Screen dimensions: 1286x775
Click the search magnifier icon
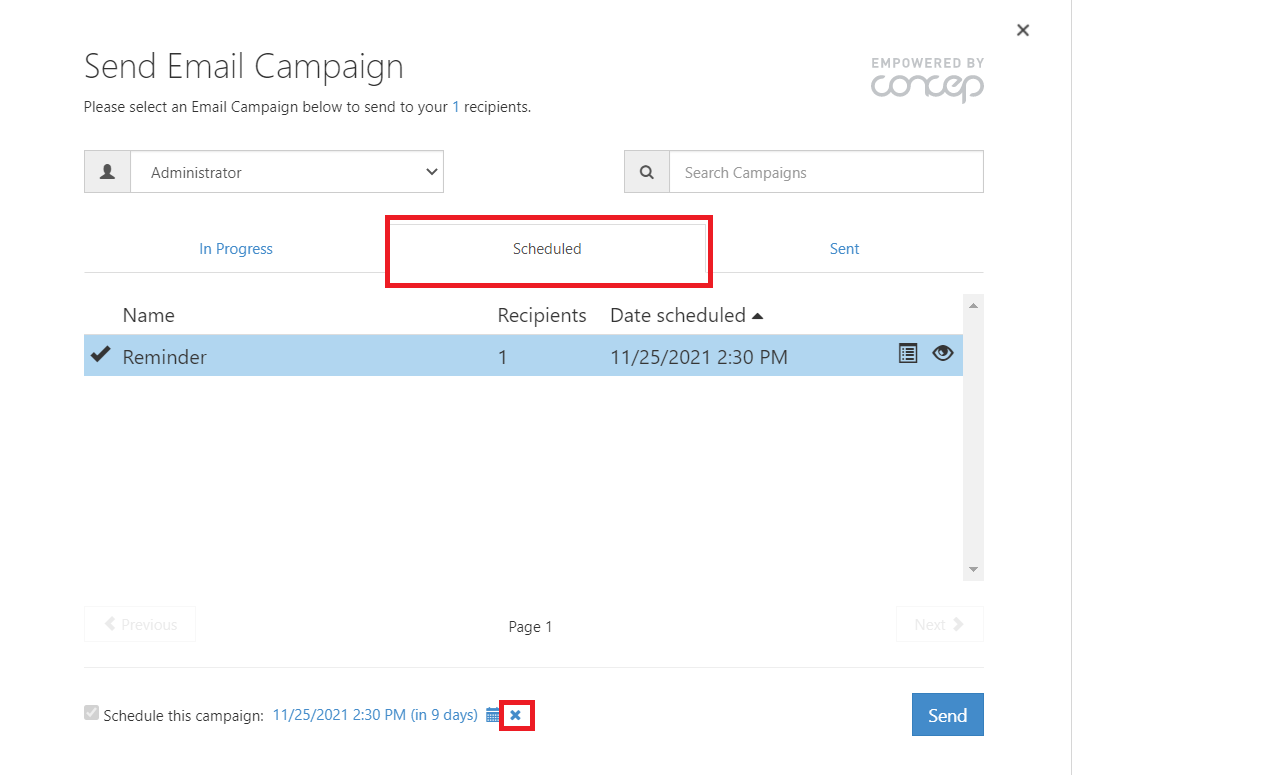point(647,172)
